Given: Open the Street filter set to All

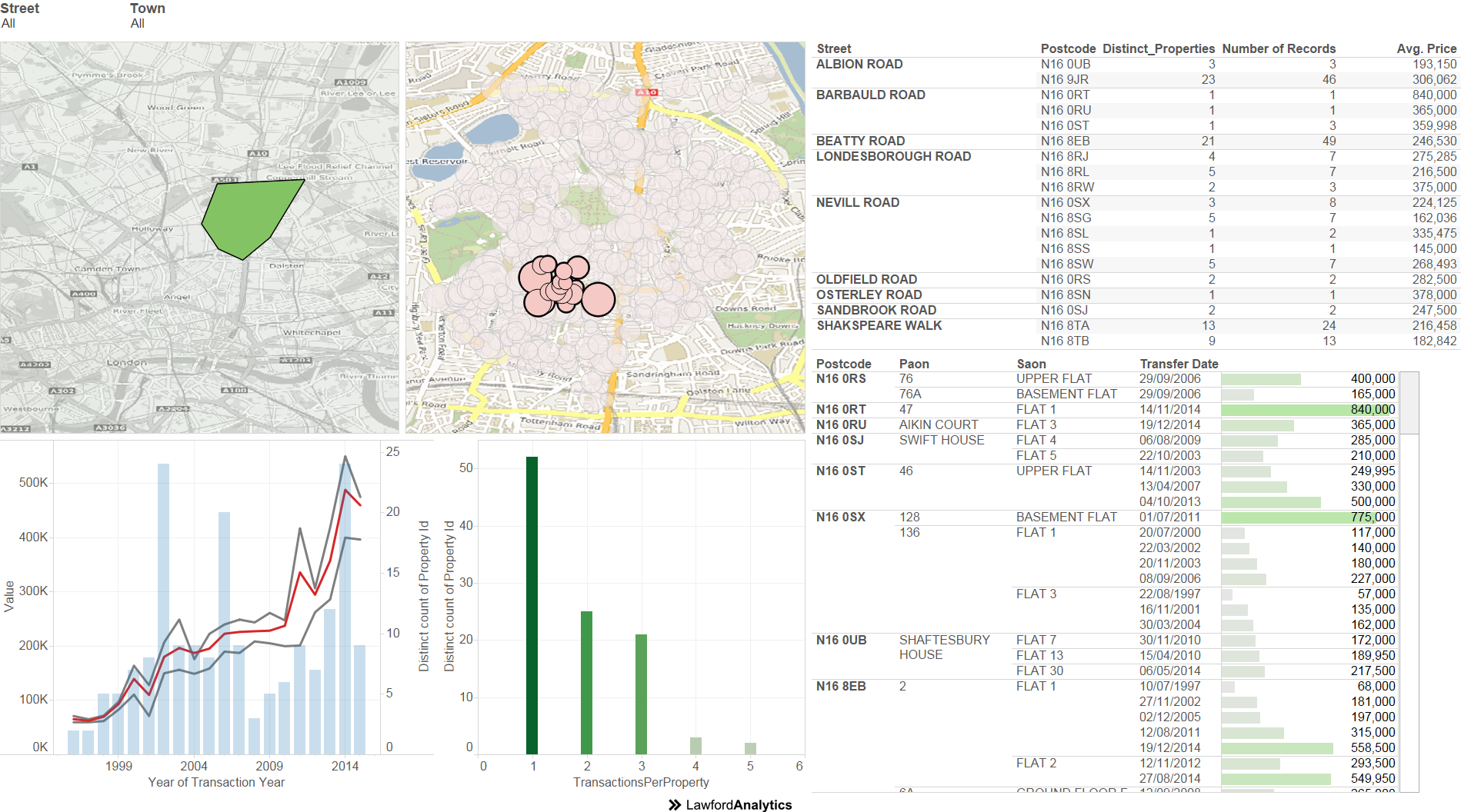Looking at the screenshot, I should coord(8,24).
